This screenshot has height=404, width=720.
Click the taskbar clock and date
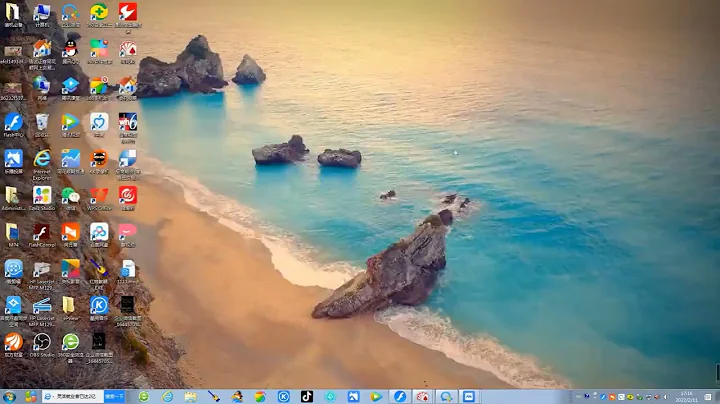pos(686,397)
